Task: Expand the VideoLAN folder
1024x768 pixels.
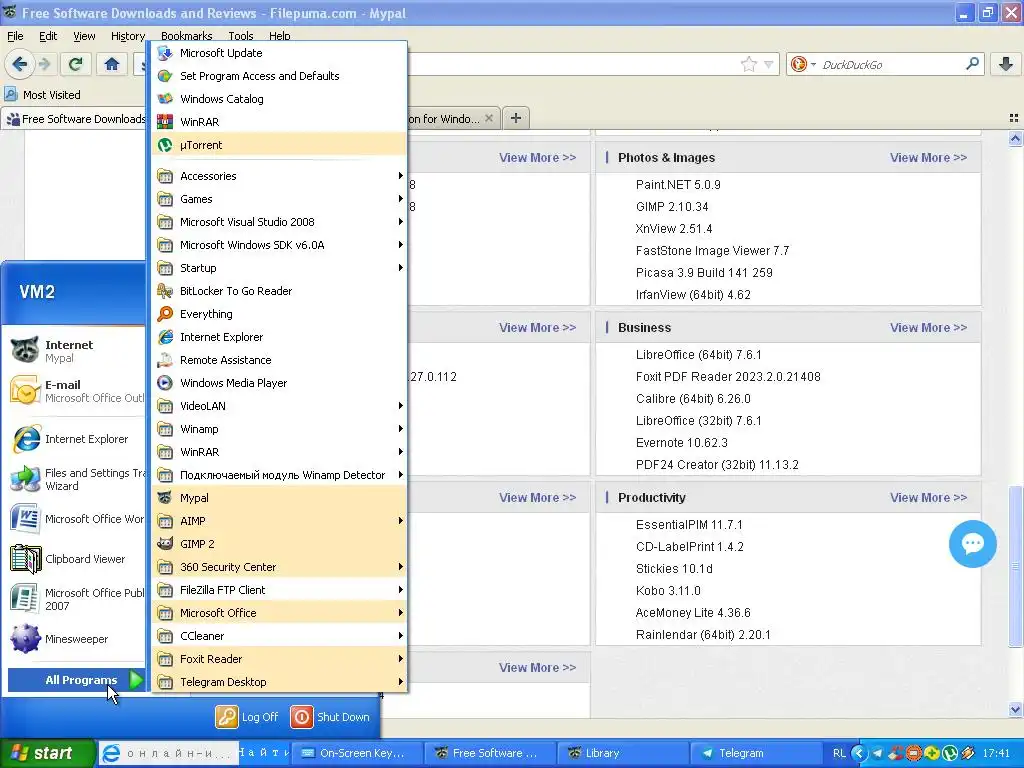Action: click(x=280, y=406)
